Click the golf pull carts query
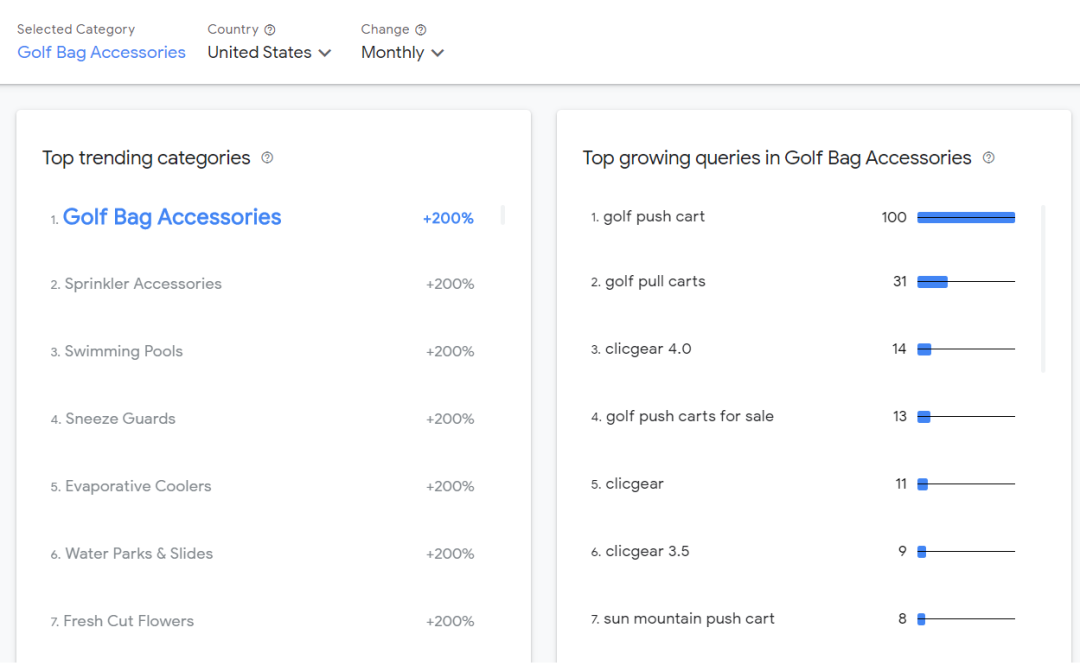This screenshot has height=666, width=1080. point(655,282)
